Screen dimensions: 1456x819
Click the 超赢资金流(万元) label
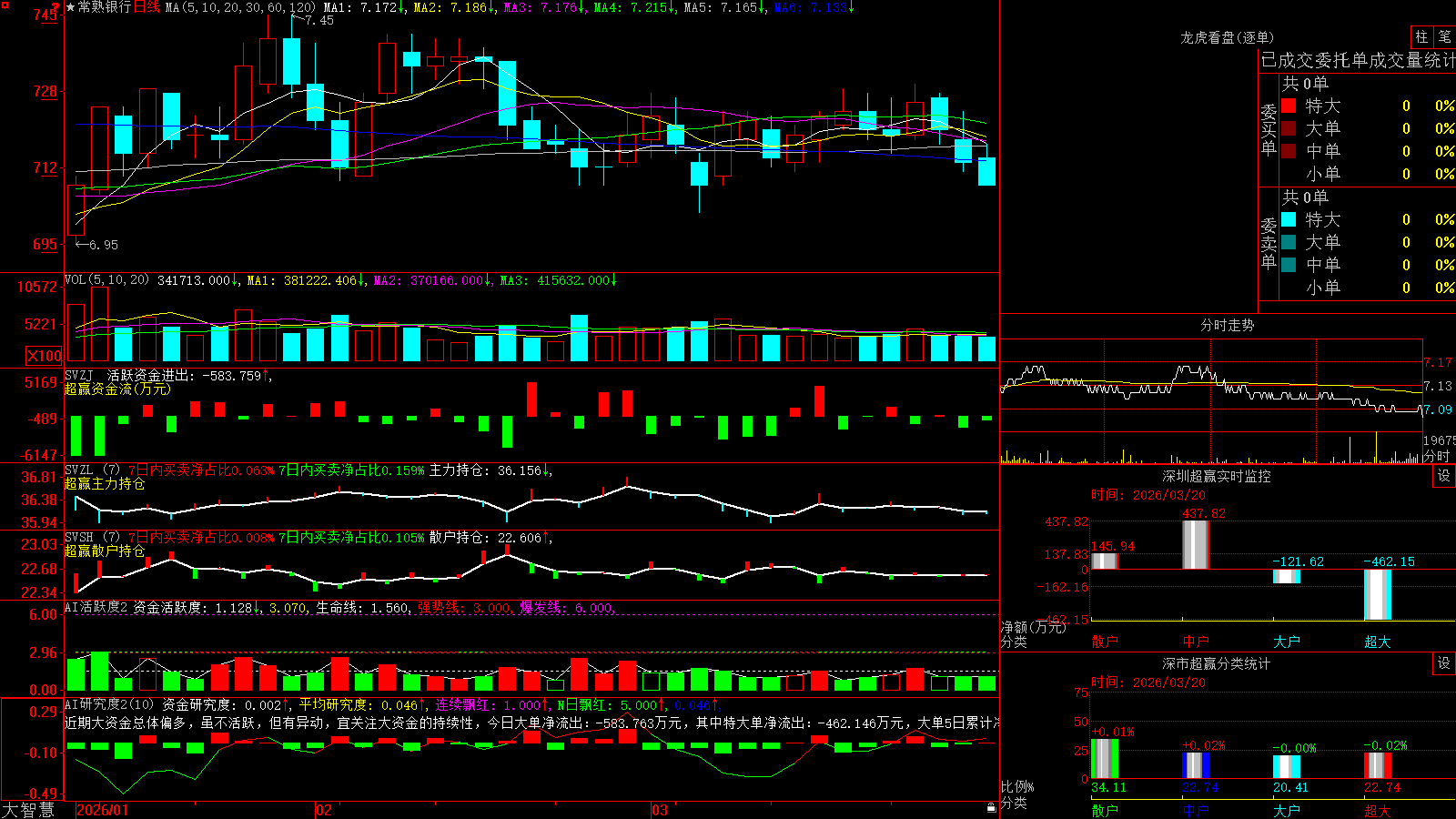(x=117, y=389)
